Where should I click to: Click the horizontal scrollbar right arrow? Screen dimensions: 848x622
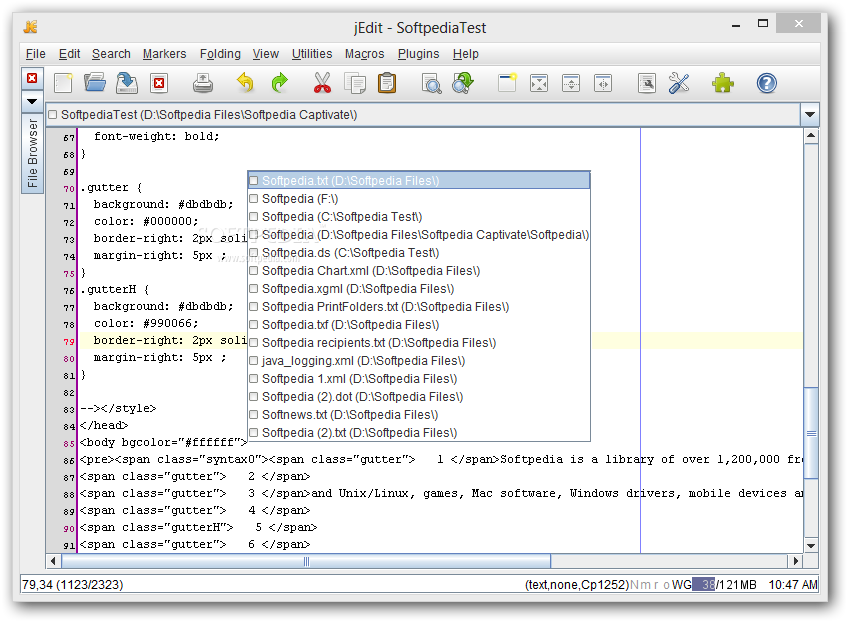point(796,561)
